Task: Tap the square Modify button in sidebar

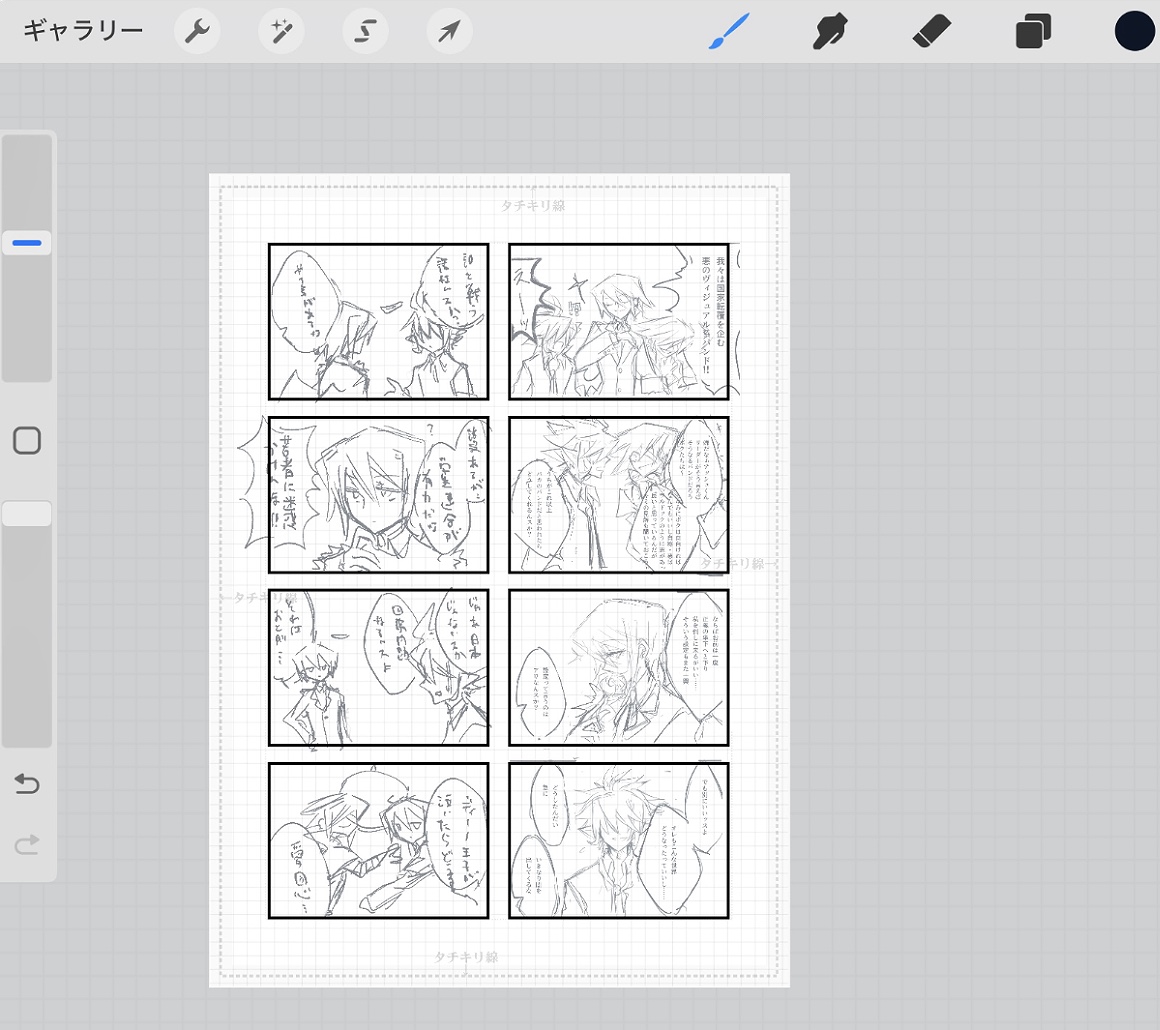Action: point(27,441)
